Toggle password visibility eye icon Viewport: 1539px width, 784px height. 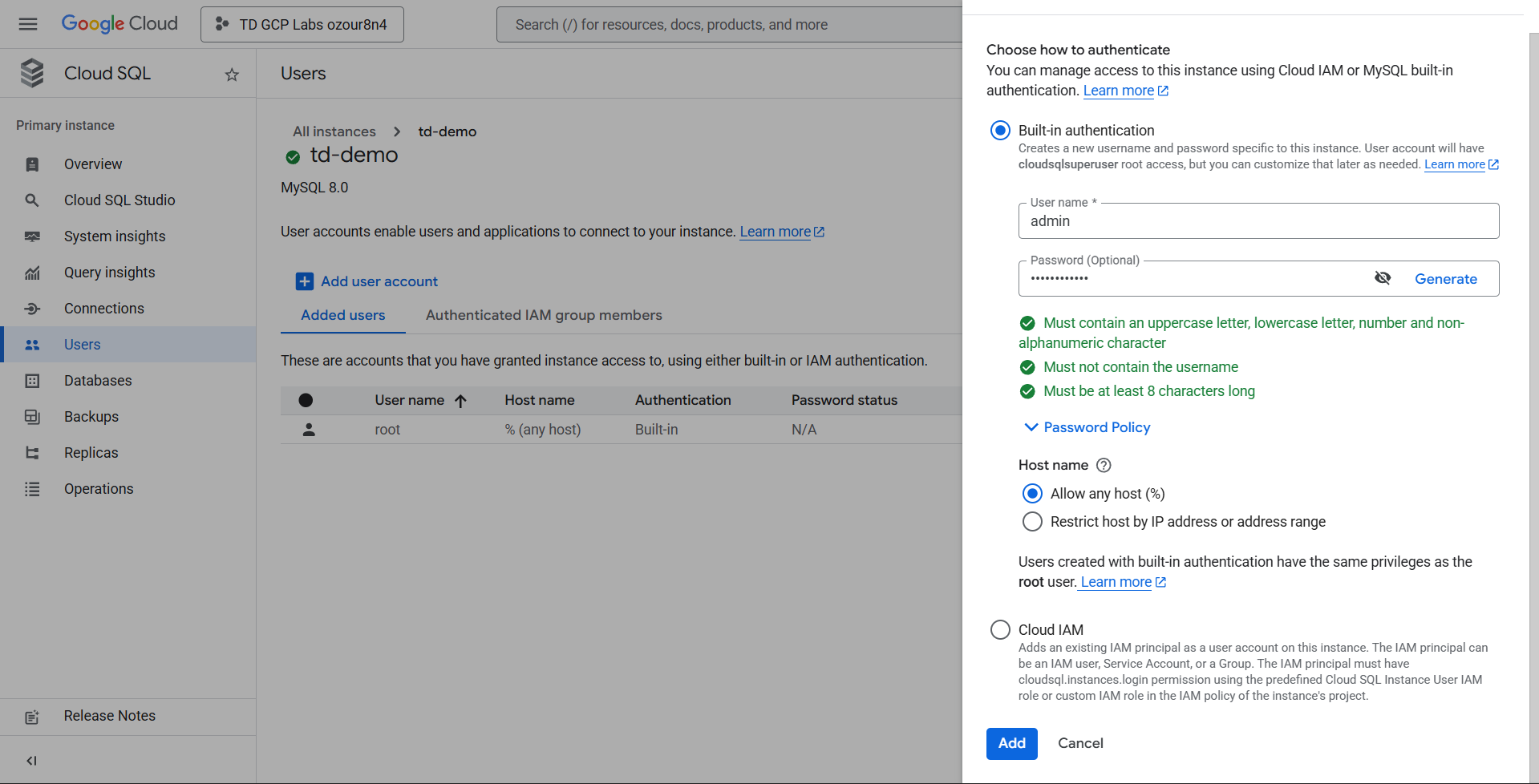(1383, 278)
